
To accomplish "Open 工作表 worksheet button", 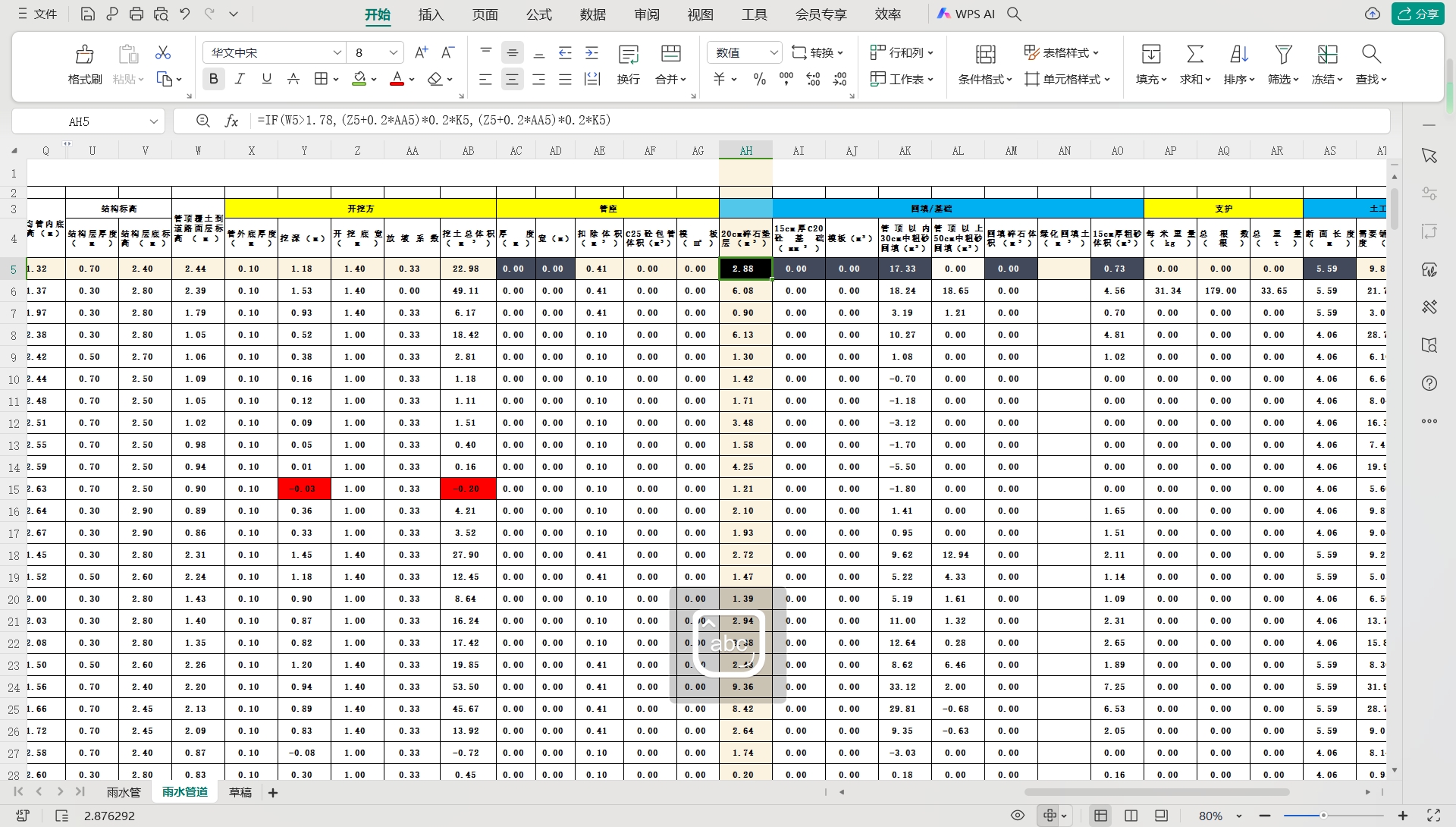I will [x=902, y=79].
